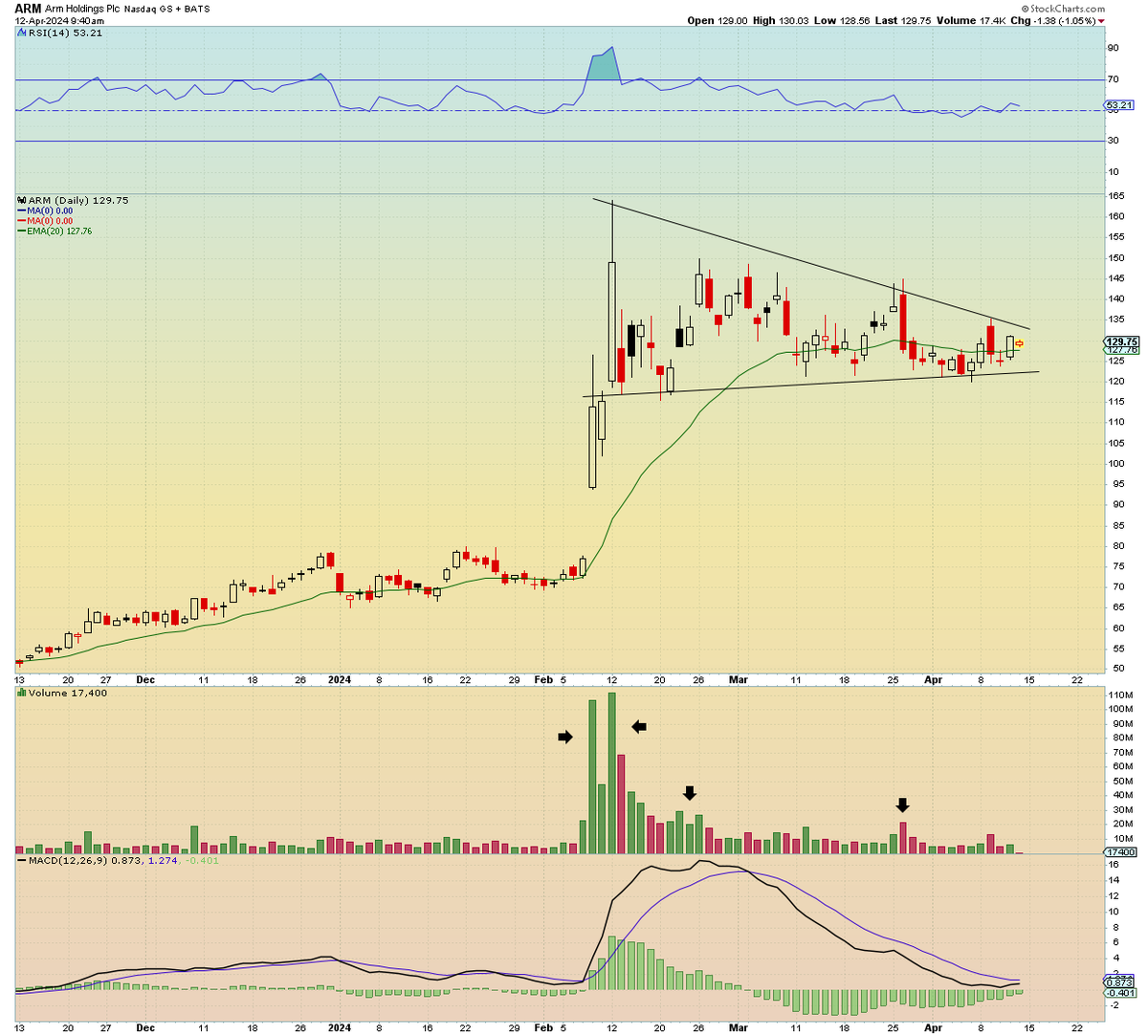The image size is (1148, 1036).
Task: Click the 127.76 EMA tag on price axis
Action: pyautogui.click(x=1121, y=350)
